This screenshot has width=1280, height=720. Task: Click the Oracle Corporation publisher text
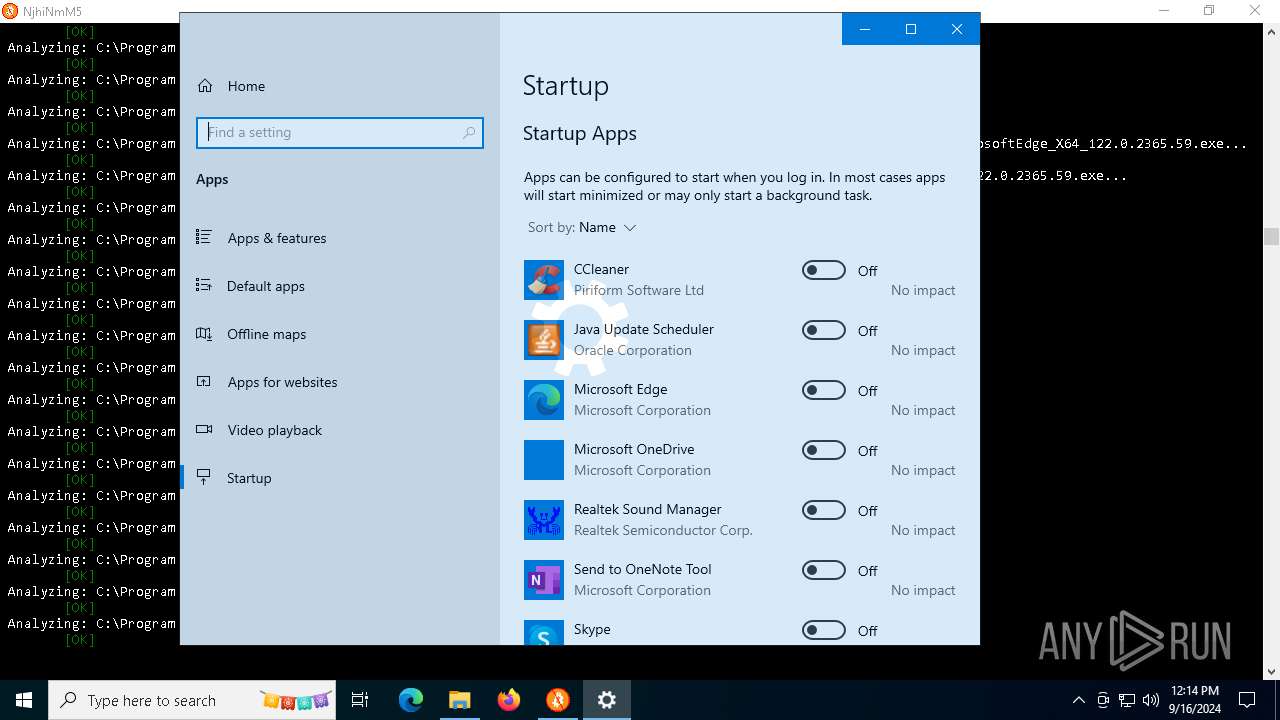click(633, 350)
